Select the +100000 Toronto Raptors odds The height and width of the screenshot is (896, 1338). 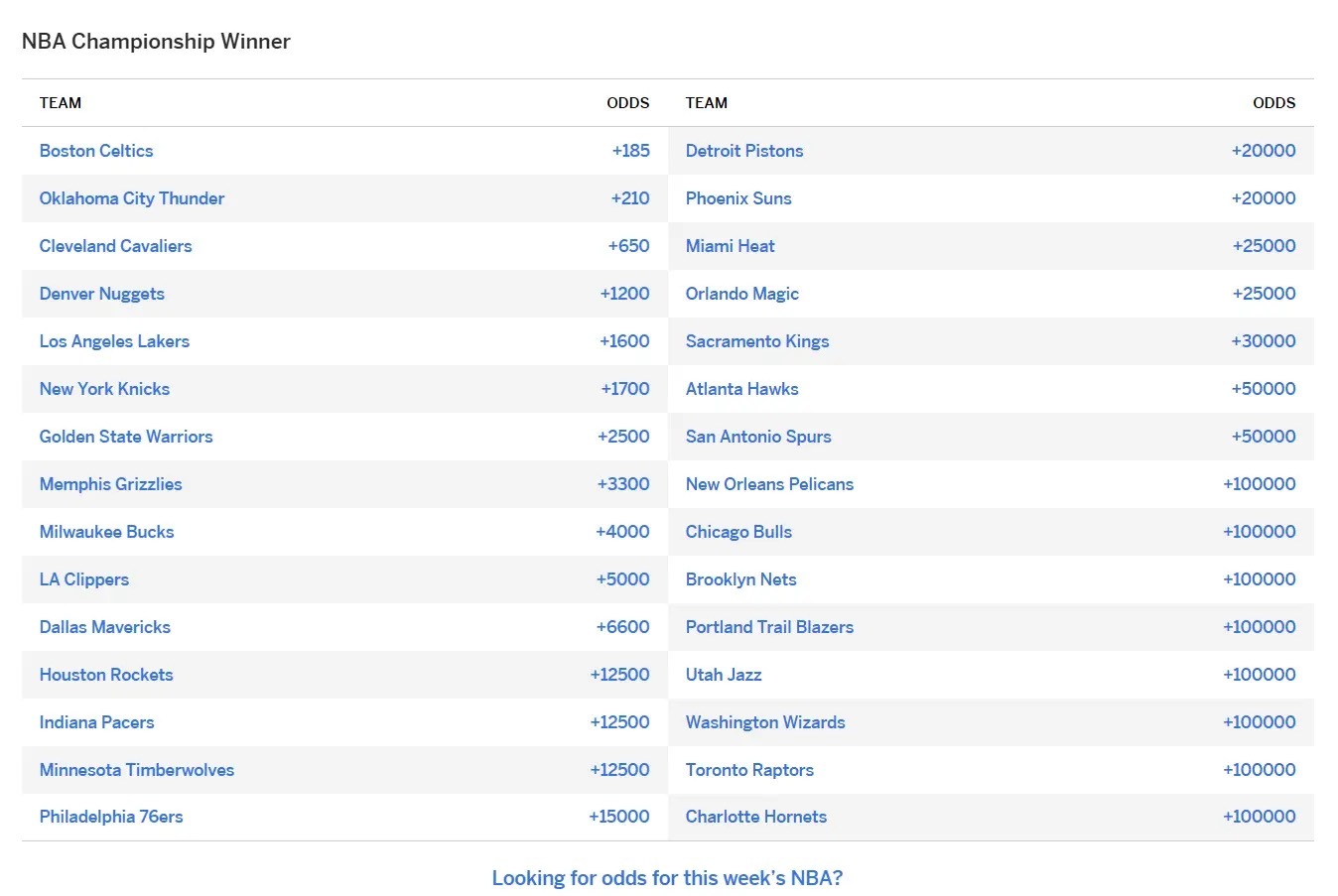[x=1260, y=770]
